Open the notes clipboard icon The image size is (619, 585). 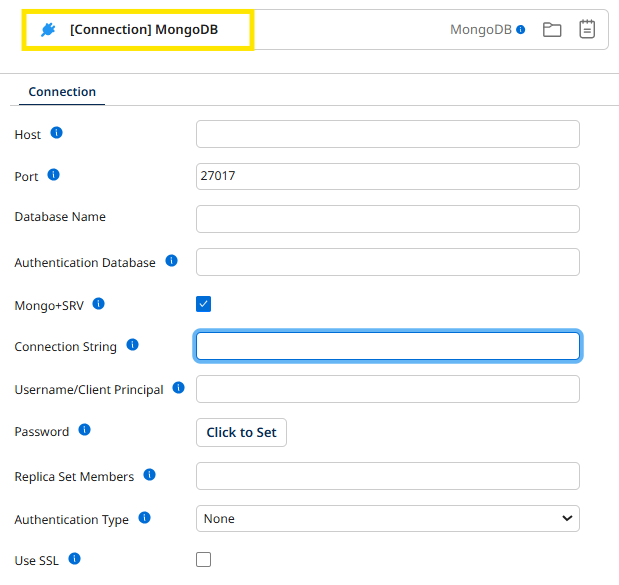point(587,30)
